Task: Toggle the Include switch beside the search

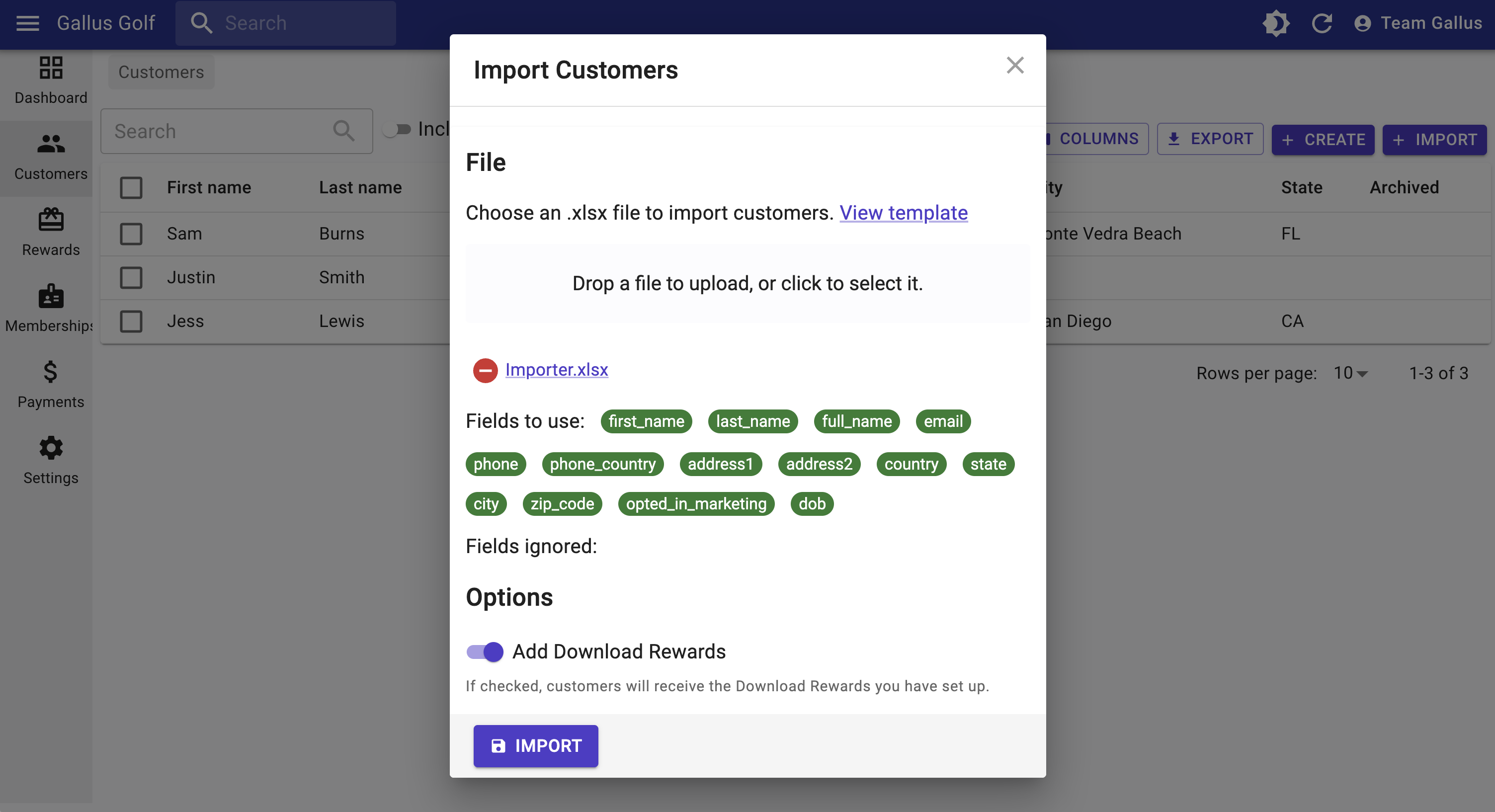Action: [397, 129]
